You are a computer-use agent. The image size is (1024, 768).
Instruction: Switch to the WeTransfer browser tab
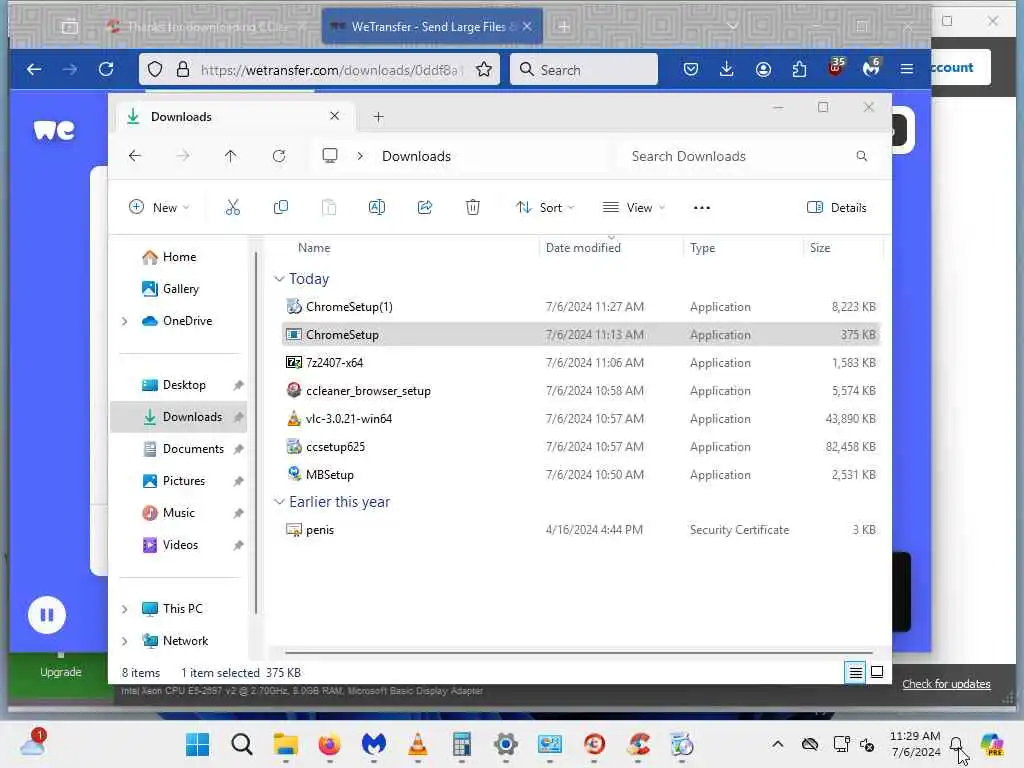pyautogui.click(x=432, y=27)
